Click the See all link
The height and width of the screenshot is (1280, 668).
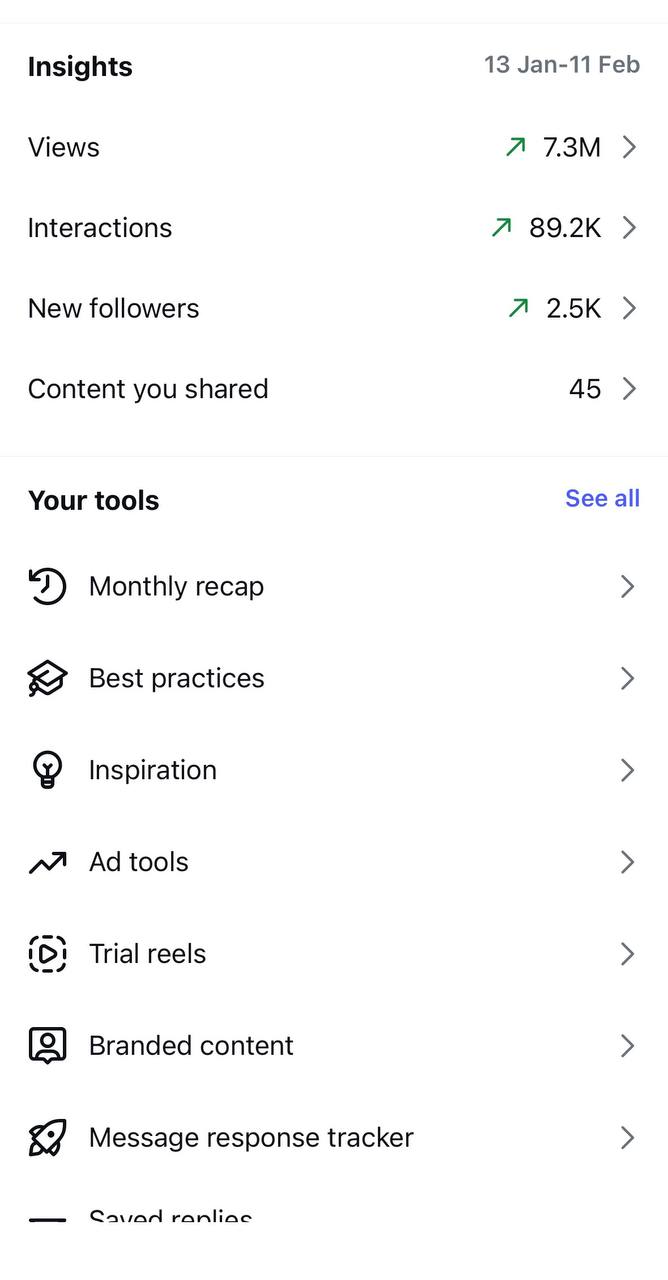pyautogui.click(x=602, y=498)
